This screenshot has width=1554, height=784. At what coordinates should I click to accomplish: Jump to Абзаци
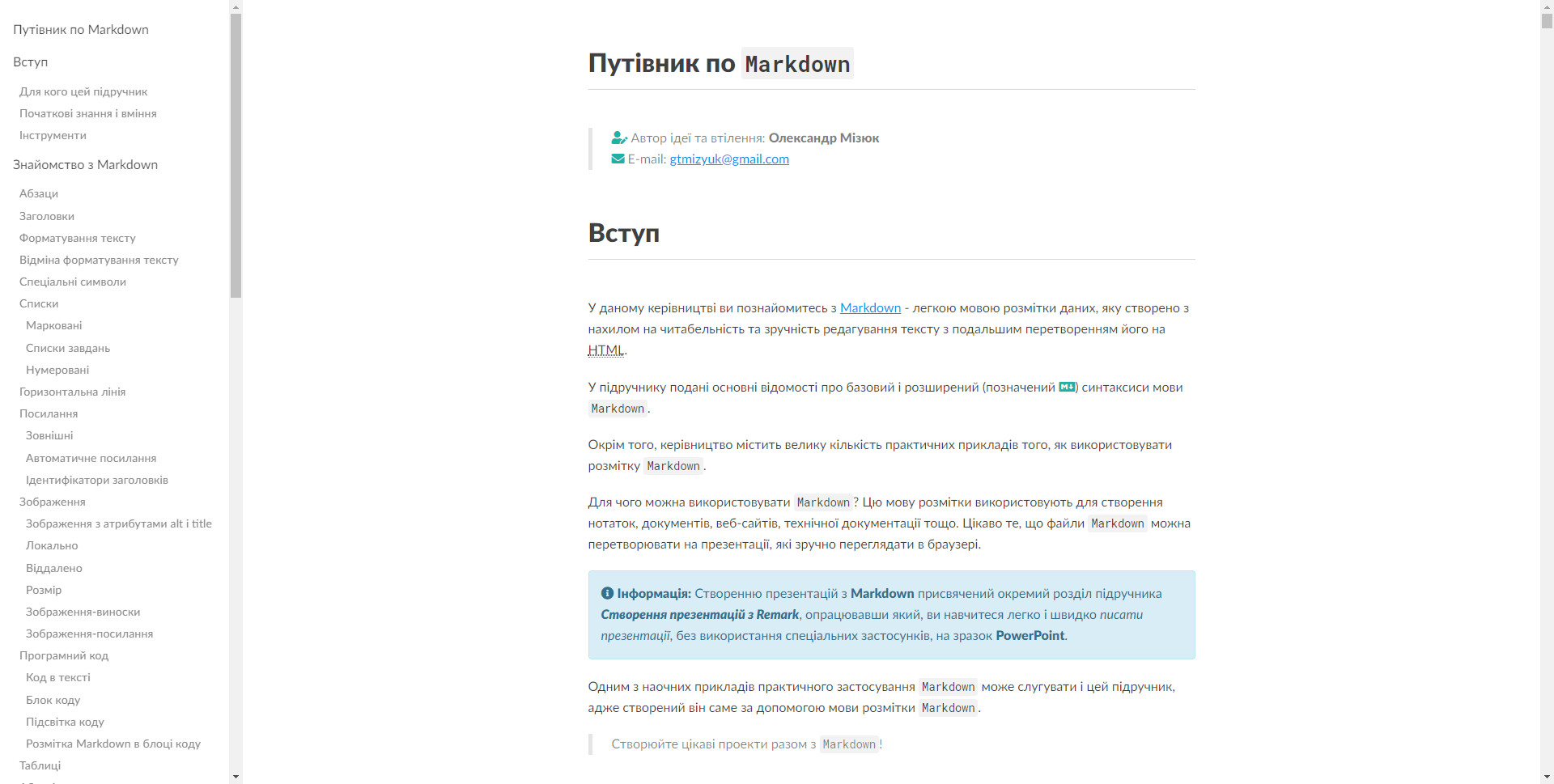pyautogui.click(x=39, y=193)
